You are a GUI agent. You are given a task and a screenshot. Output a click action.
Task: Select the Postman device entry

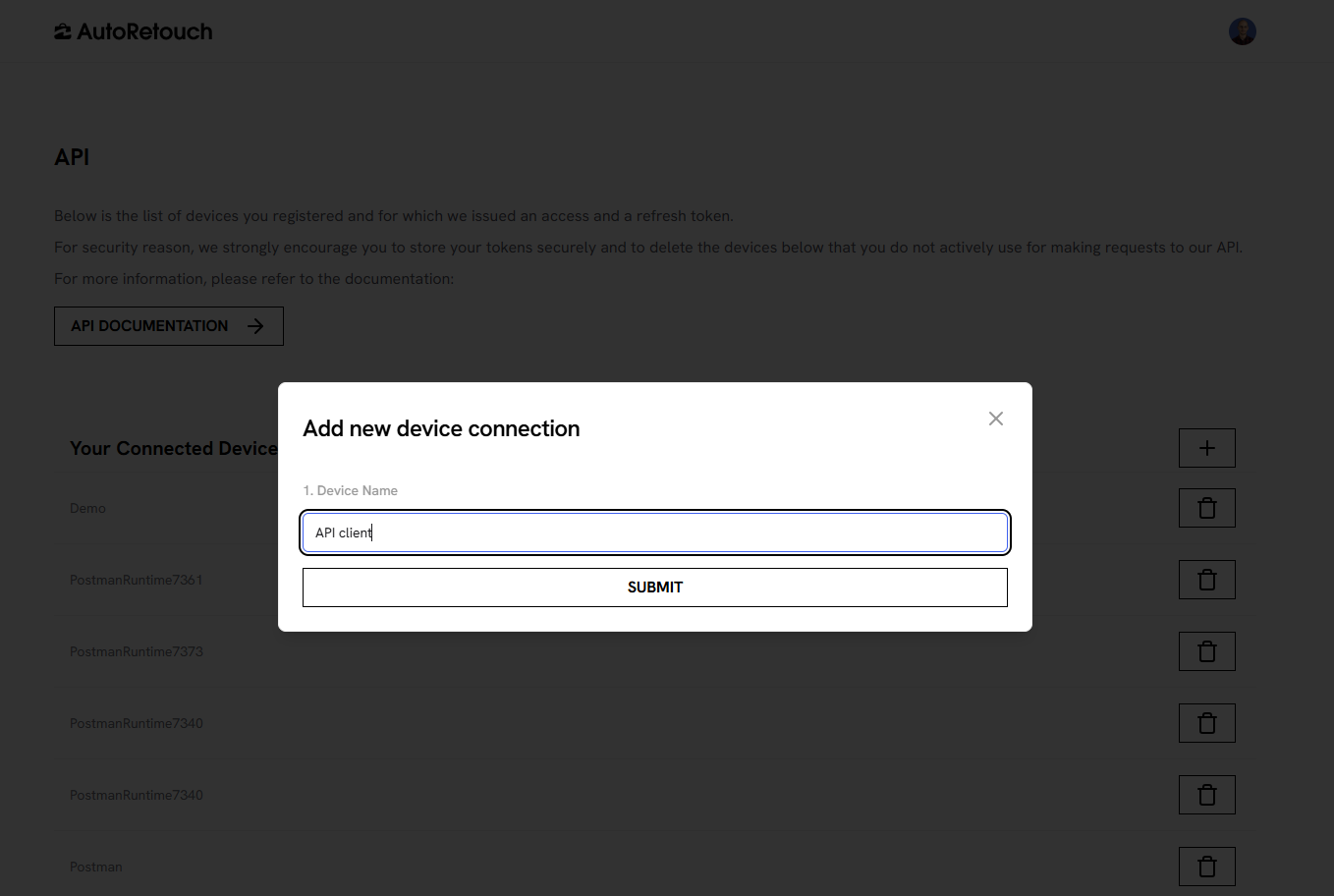(x=96, y=867)
